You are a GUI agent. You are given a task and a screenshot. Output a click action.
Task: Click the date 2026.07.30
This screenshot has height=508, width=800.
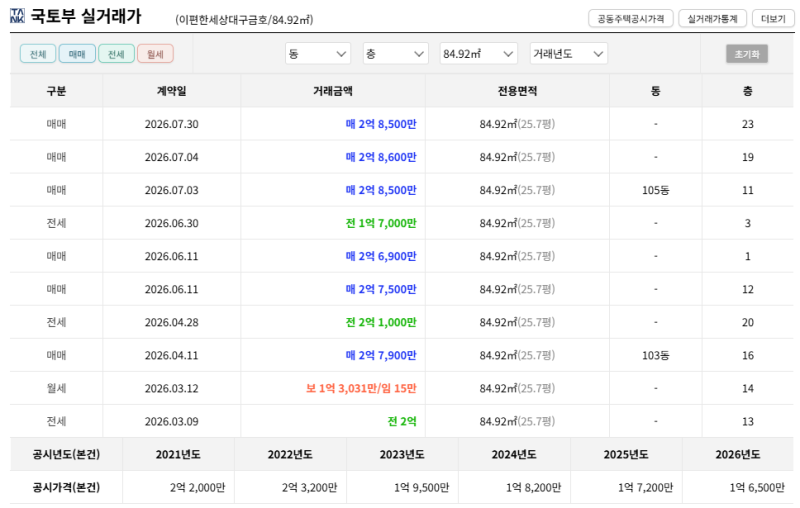coord(171,124)
